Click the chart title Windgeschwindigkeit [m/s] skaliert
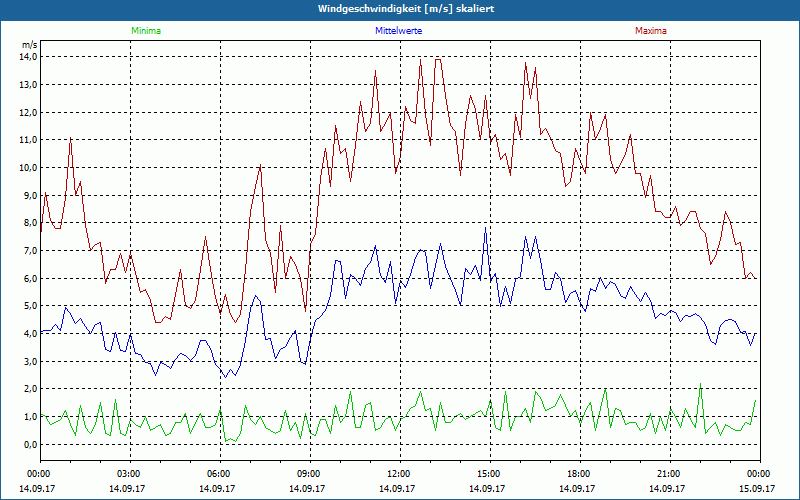 406,9
